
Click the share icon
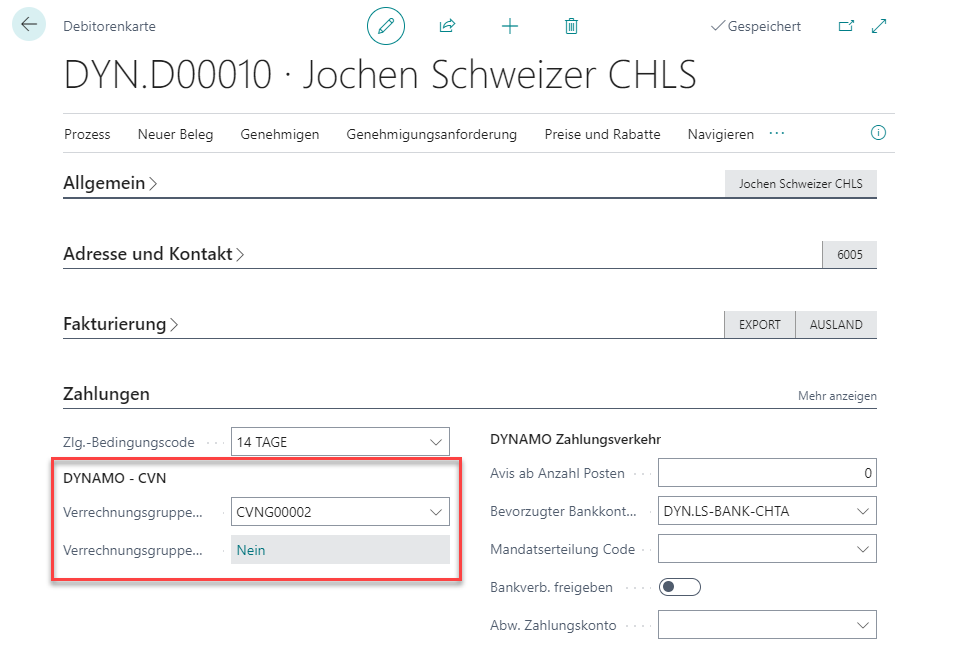coord(447,26)
